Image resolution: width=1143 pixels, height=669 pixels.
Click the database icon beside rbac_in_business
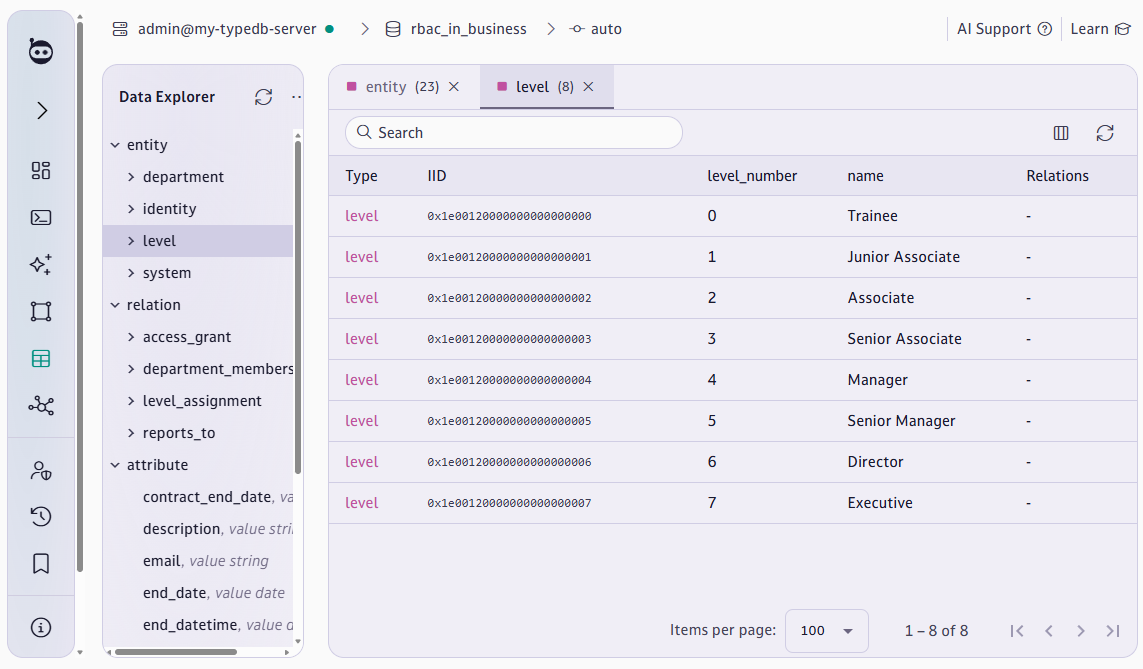tap(393, 29)
